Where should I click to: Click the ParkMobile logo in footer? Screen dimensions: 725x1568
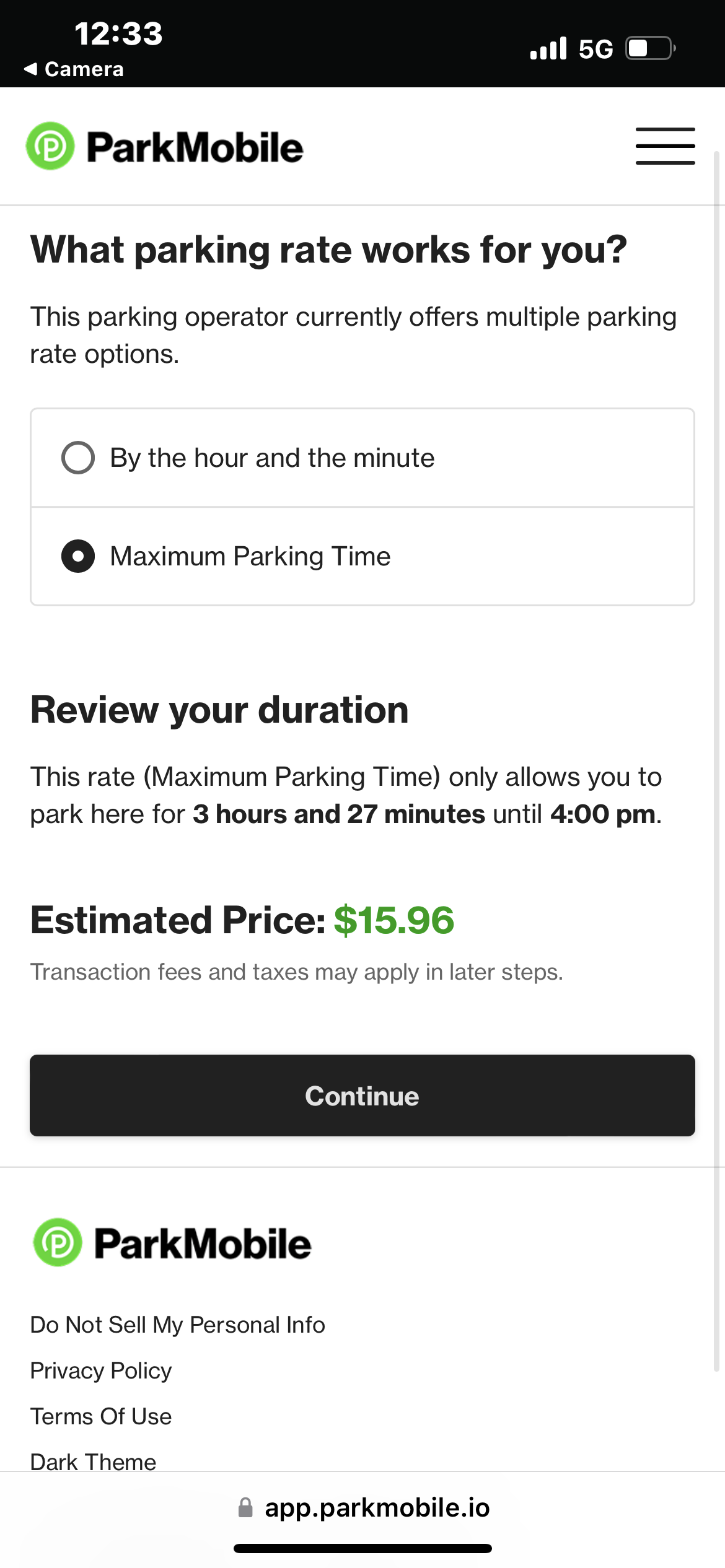[172, 1243]
